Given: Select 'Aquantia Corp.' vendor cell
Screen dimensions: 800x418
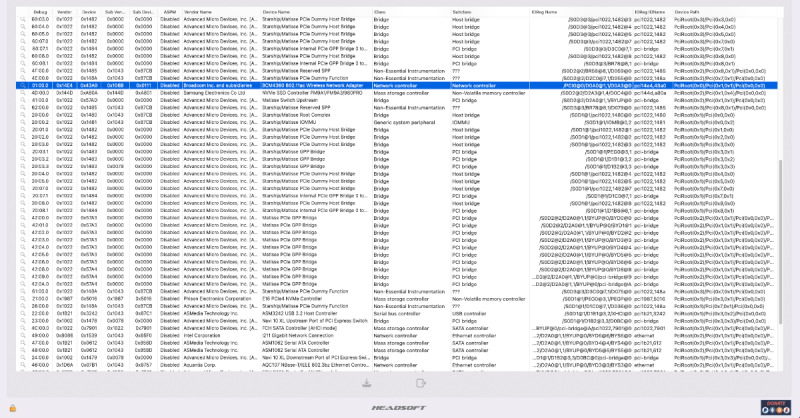Looking at the screenshot, I should coord(199,365).
